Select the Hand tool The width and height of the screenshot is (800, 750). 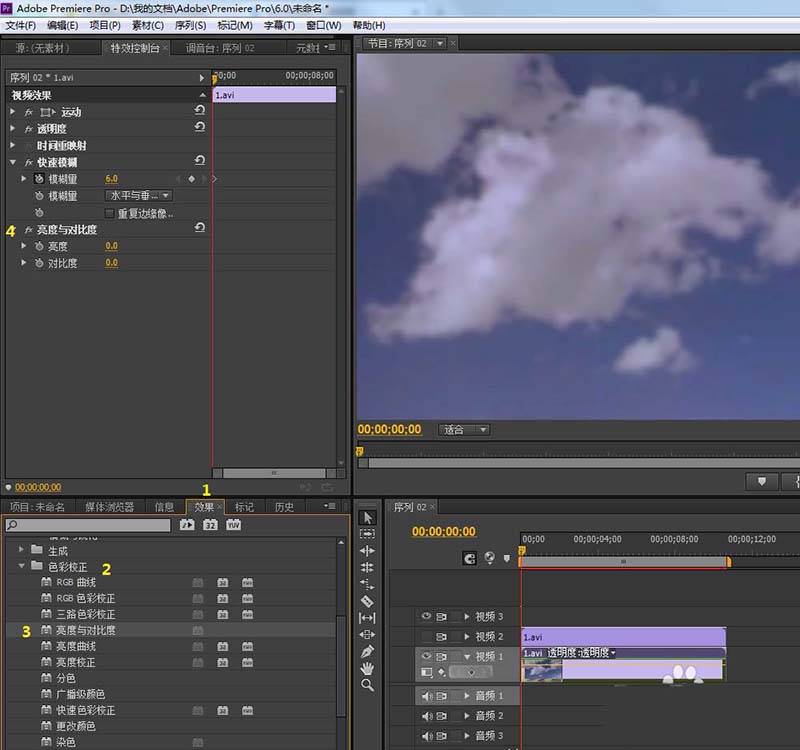click(367, 668)
